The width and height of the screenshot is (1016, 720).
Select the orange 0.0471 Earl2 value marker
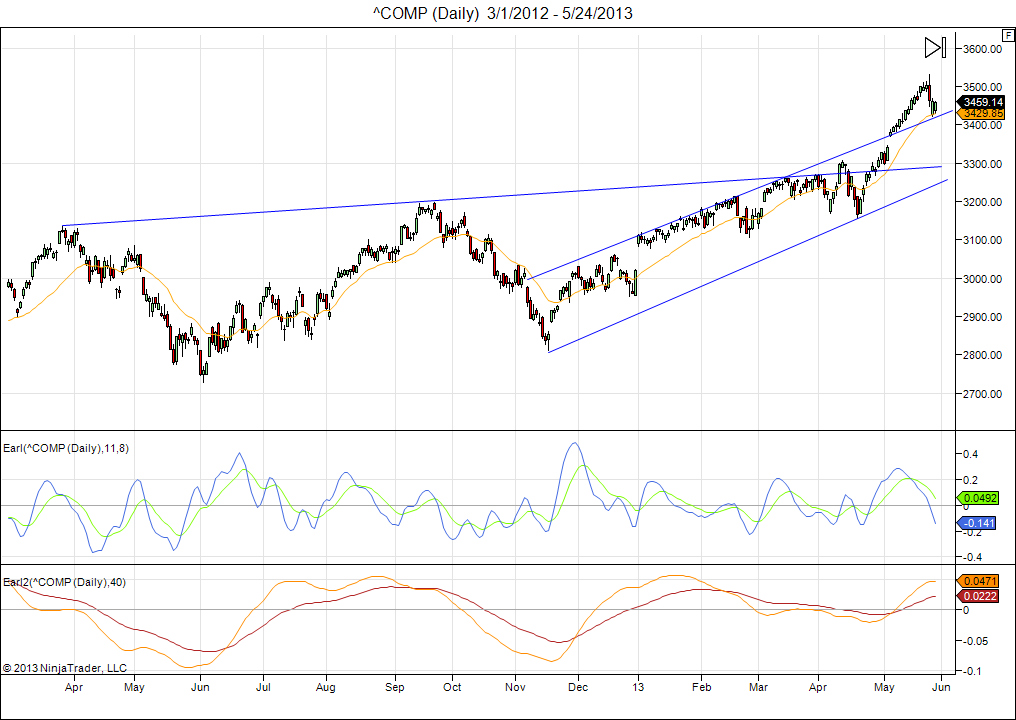click(982, 581)
